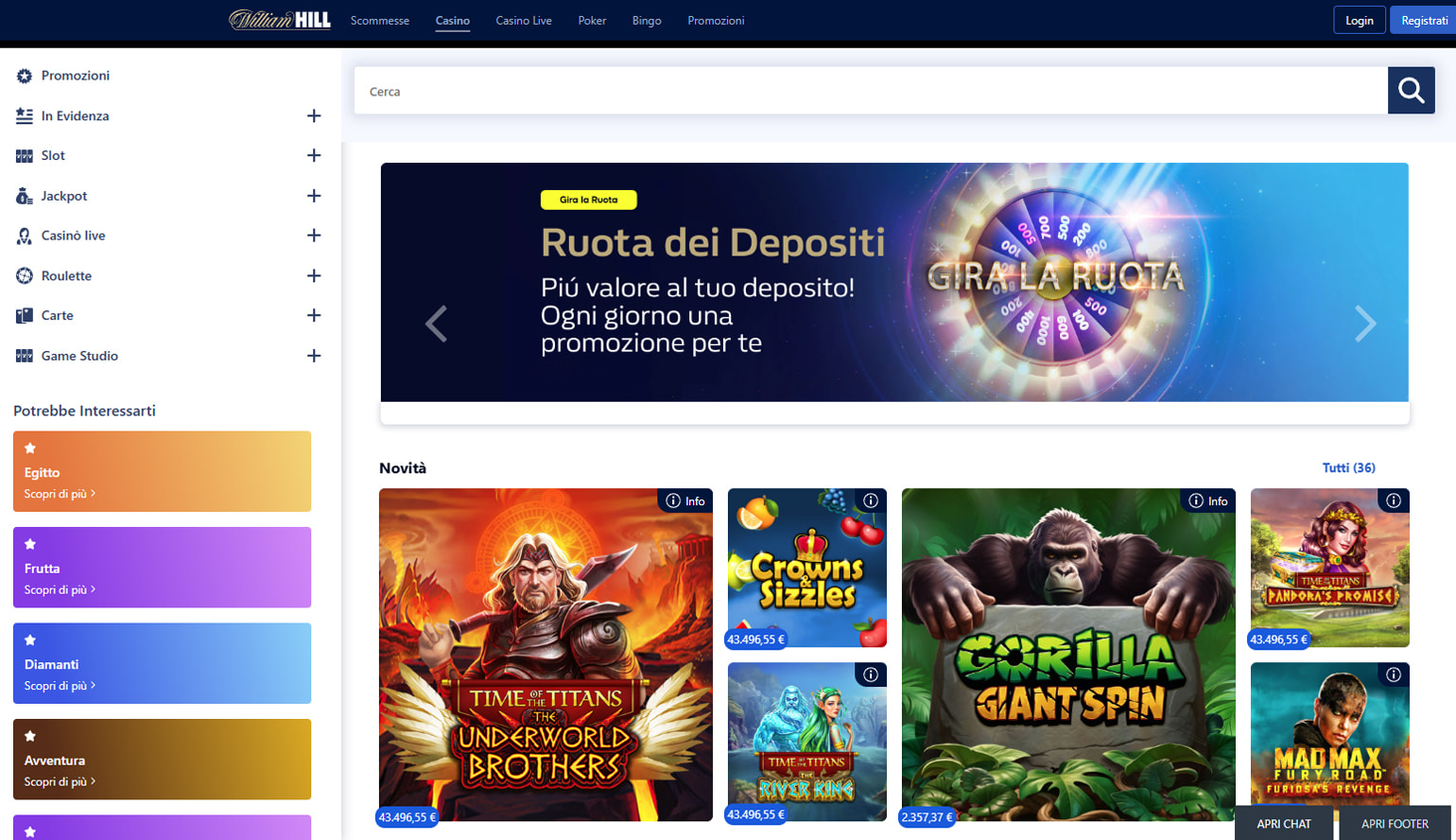Click the William Hill logo
The height and width of the screenshot is (840, 1456).
[x=280, y=20]
